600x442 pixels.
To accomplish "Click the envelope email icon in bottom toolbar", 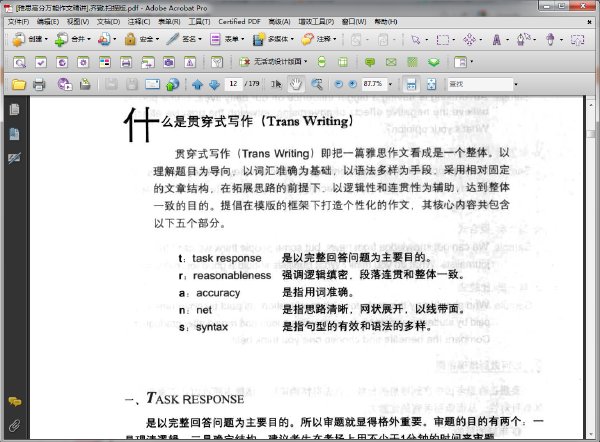I will (152, 84).
